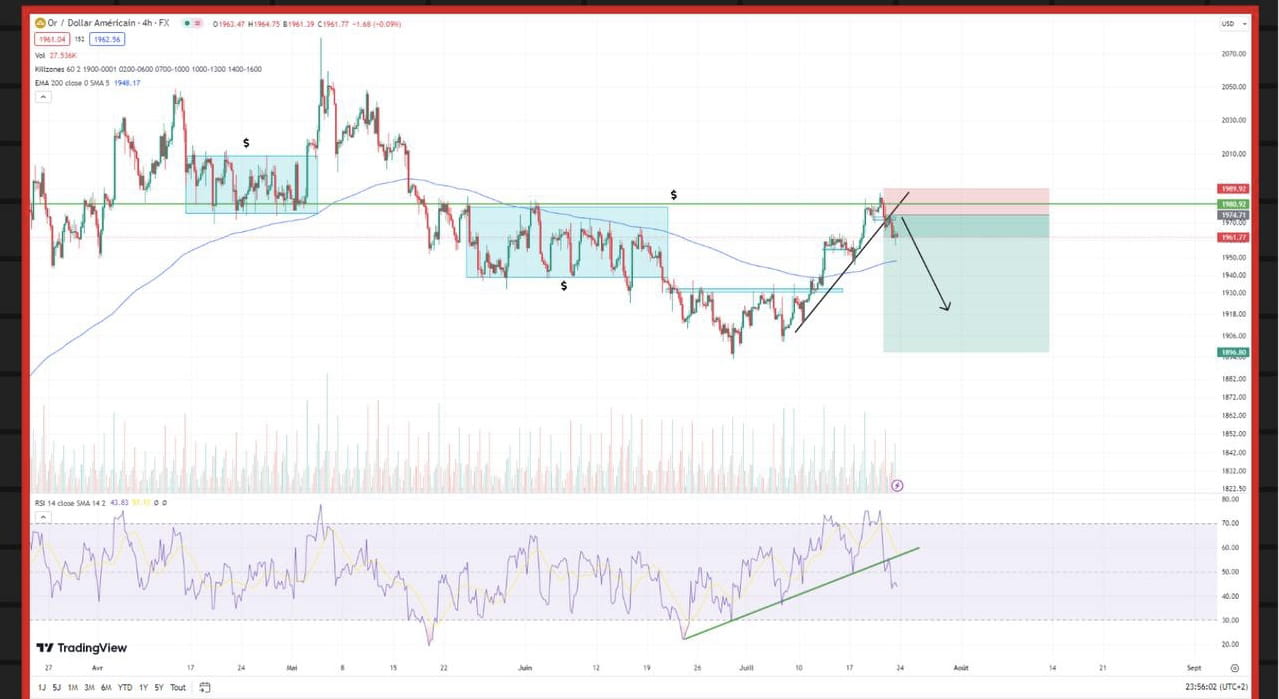Image resolution: width=1279 pixels, height=699 pixels.
Task: Select the YTD date range
Action: (125, 687)
